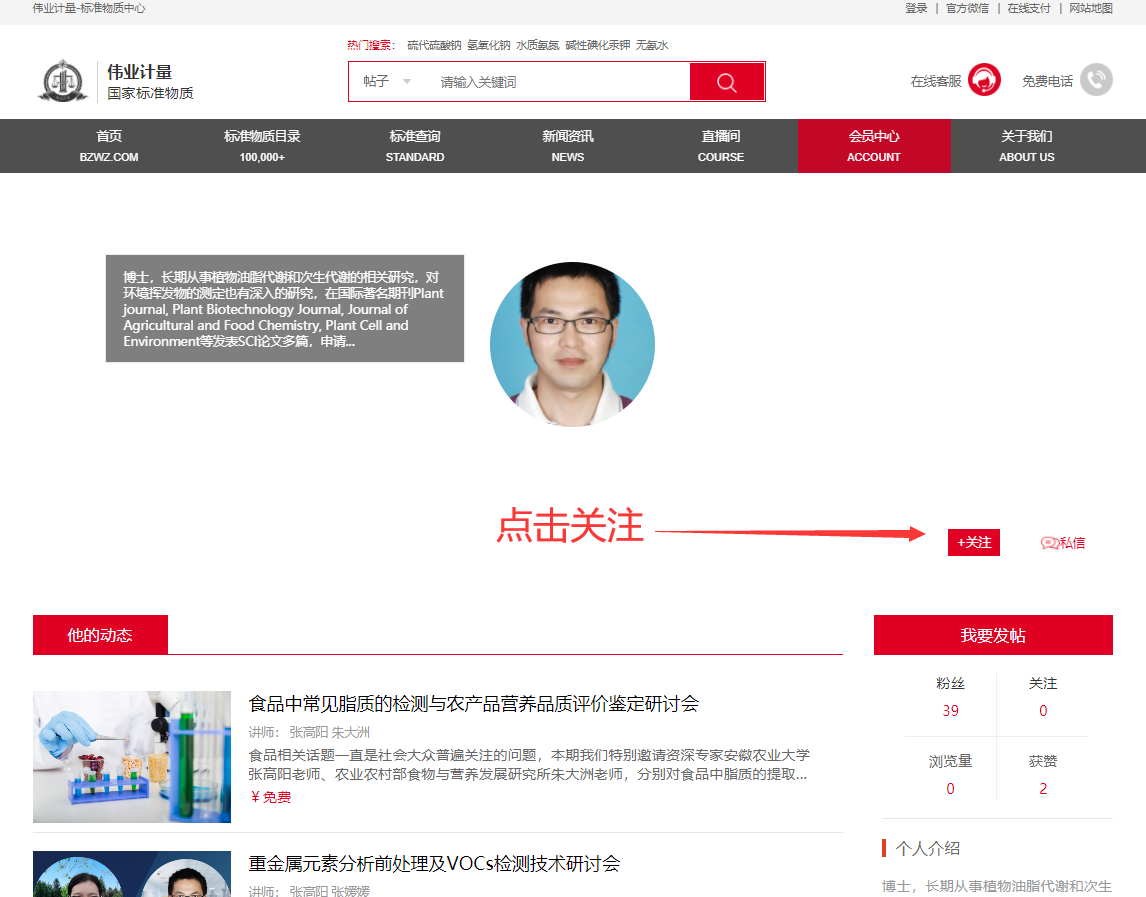Viewport: 1146px width, 897px height.
Task: Open 标准查询 STANDARD navigation item
Action: tap(415, 146)
